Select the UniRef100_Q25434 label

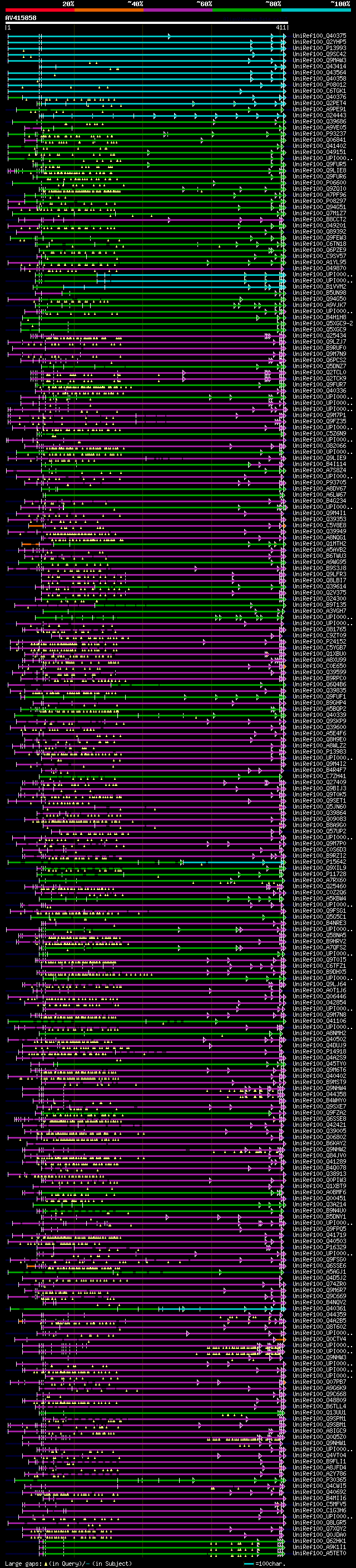(x=319, y=336)
